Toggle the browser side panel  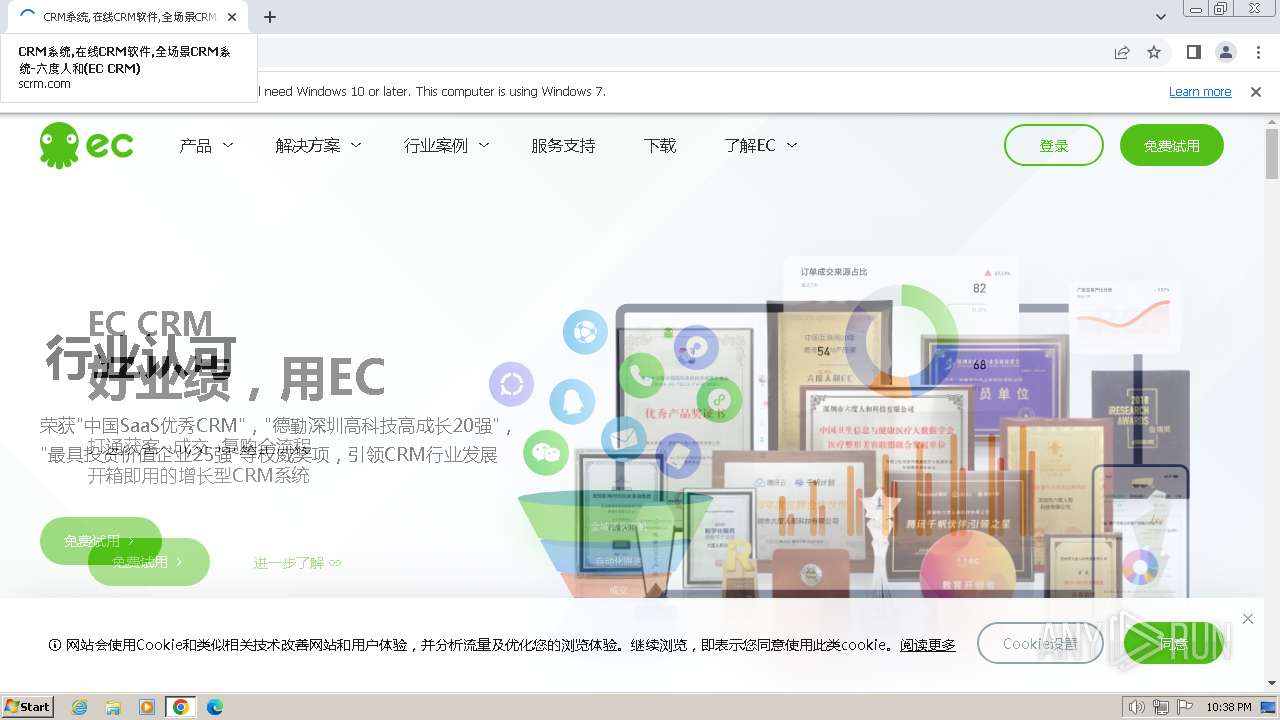click(x=1193, y=52)
